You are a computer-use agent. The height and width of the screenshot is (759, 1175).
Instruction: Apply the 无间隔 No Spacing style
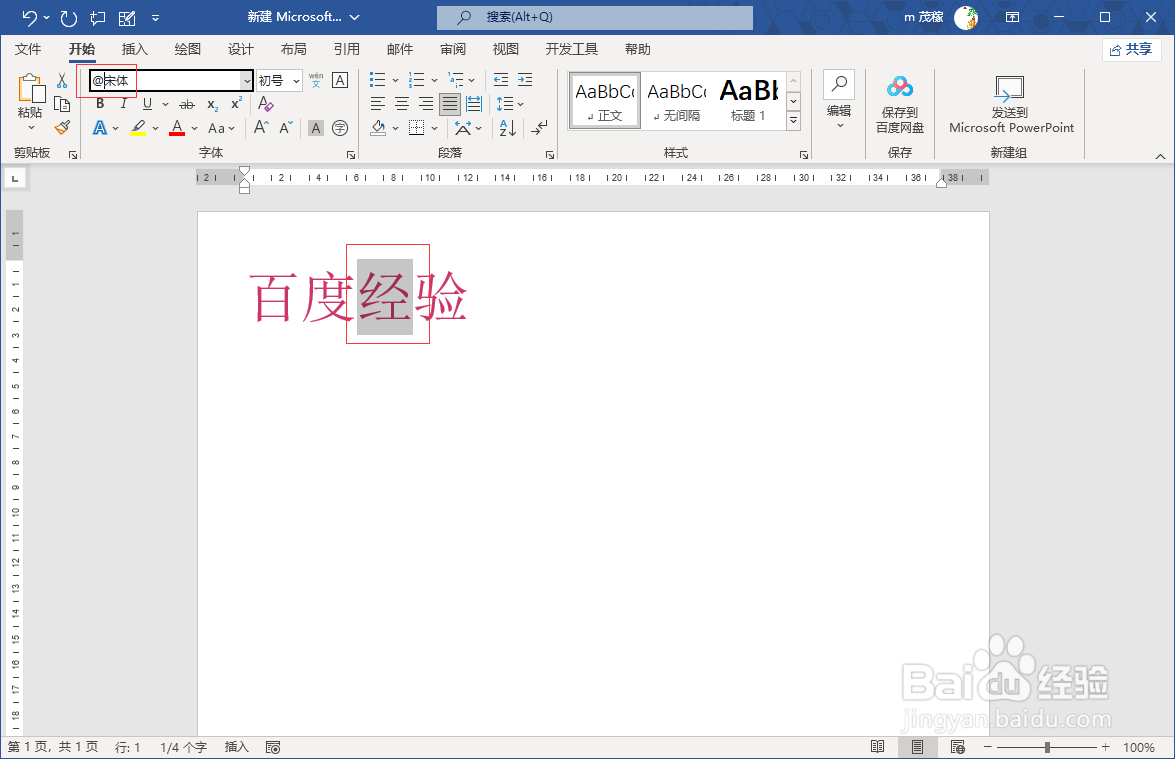(677, 100)
